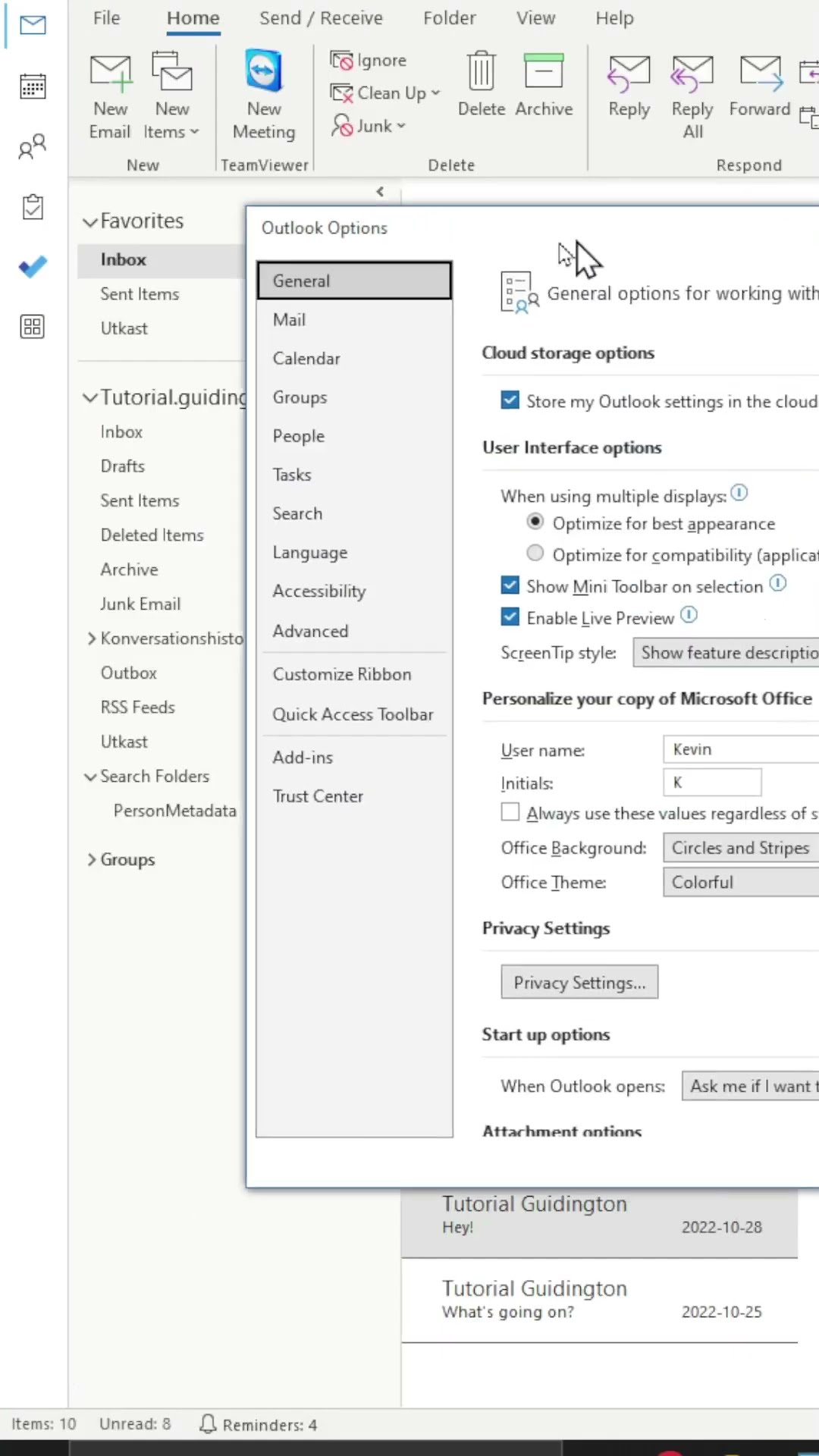Open the People icon in left rail

(x=33, y=146)
